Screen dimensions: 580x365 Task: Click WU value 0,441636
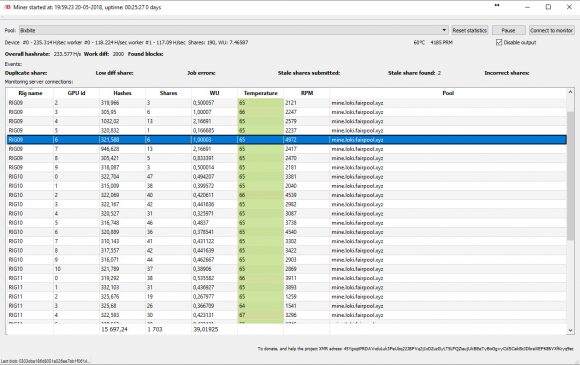[x=203, y=205]
